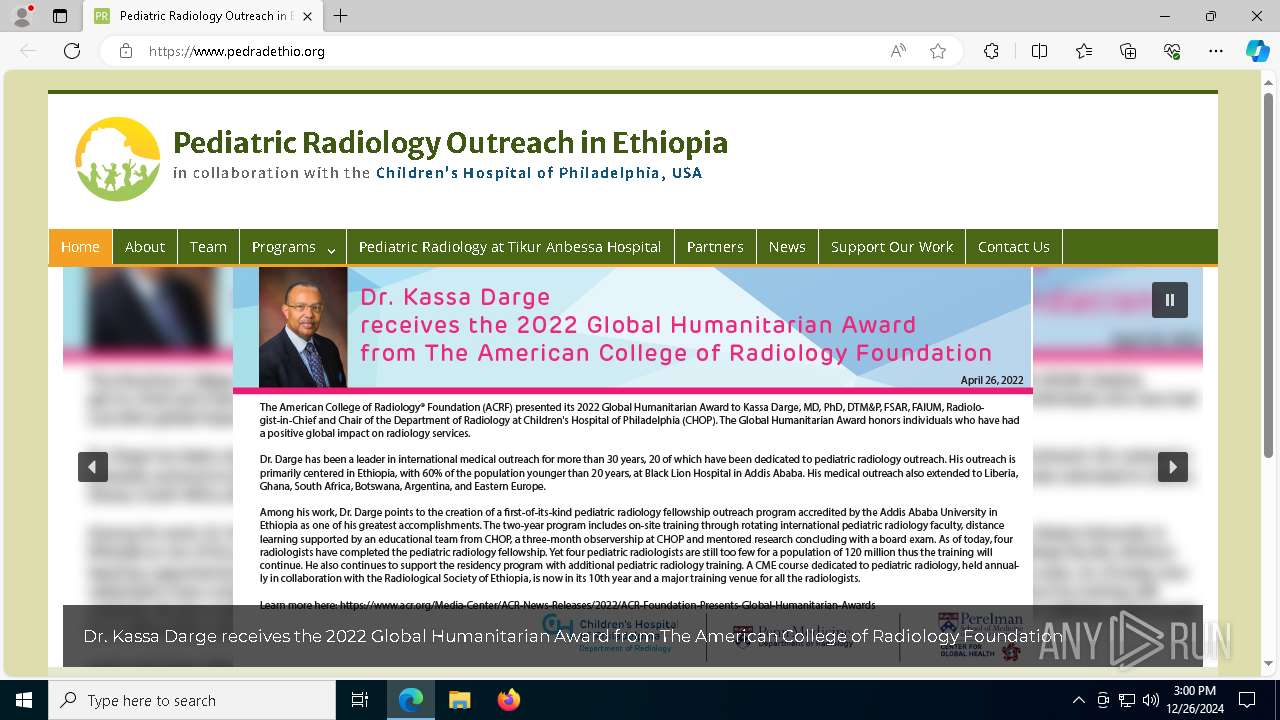Click the slide caption about Global Humanitarian Award
Image resolution: width=1280 pixels, height=720 pixels.
573,636
